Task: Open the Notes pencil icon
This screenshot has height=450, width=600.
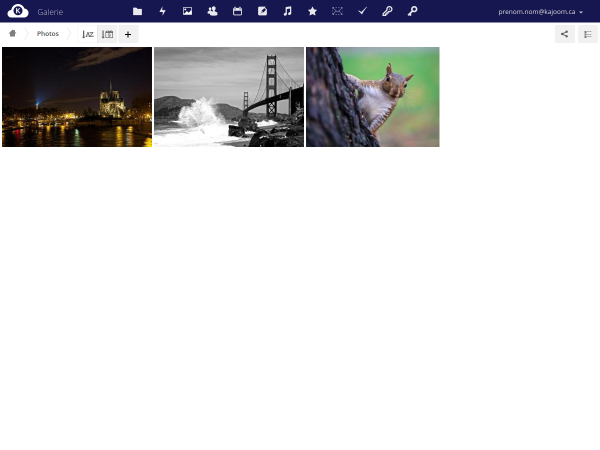Action: coord(262,11)
